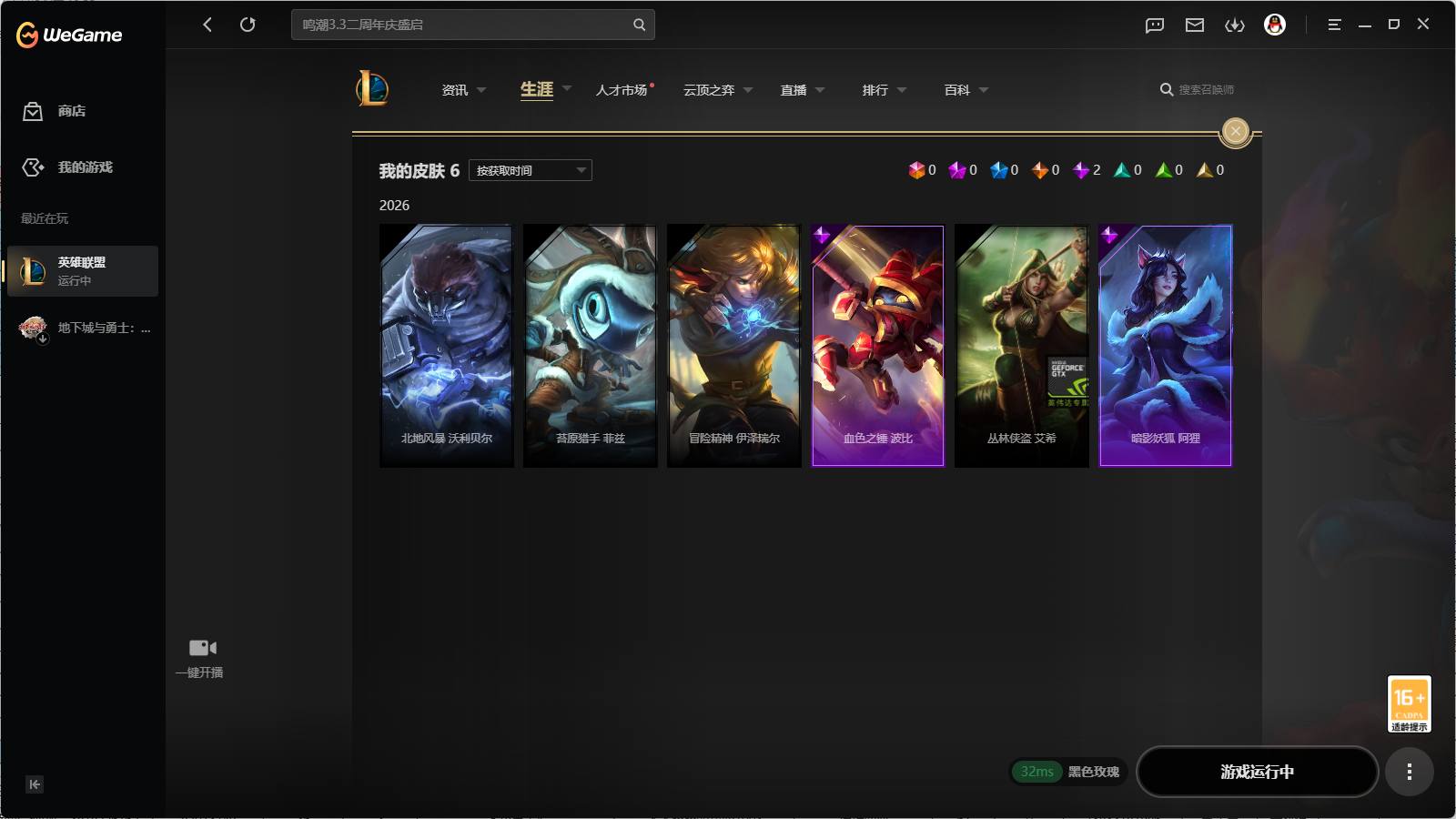Image resolution: width=1456 pixels, height=819 pixels.
Task: Click the 最近在玩 section label
Action: (x=45, y=218)
